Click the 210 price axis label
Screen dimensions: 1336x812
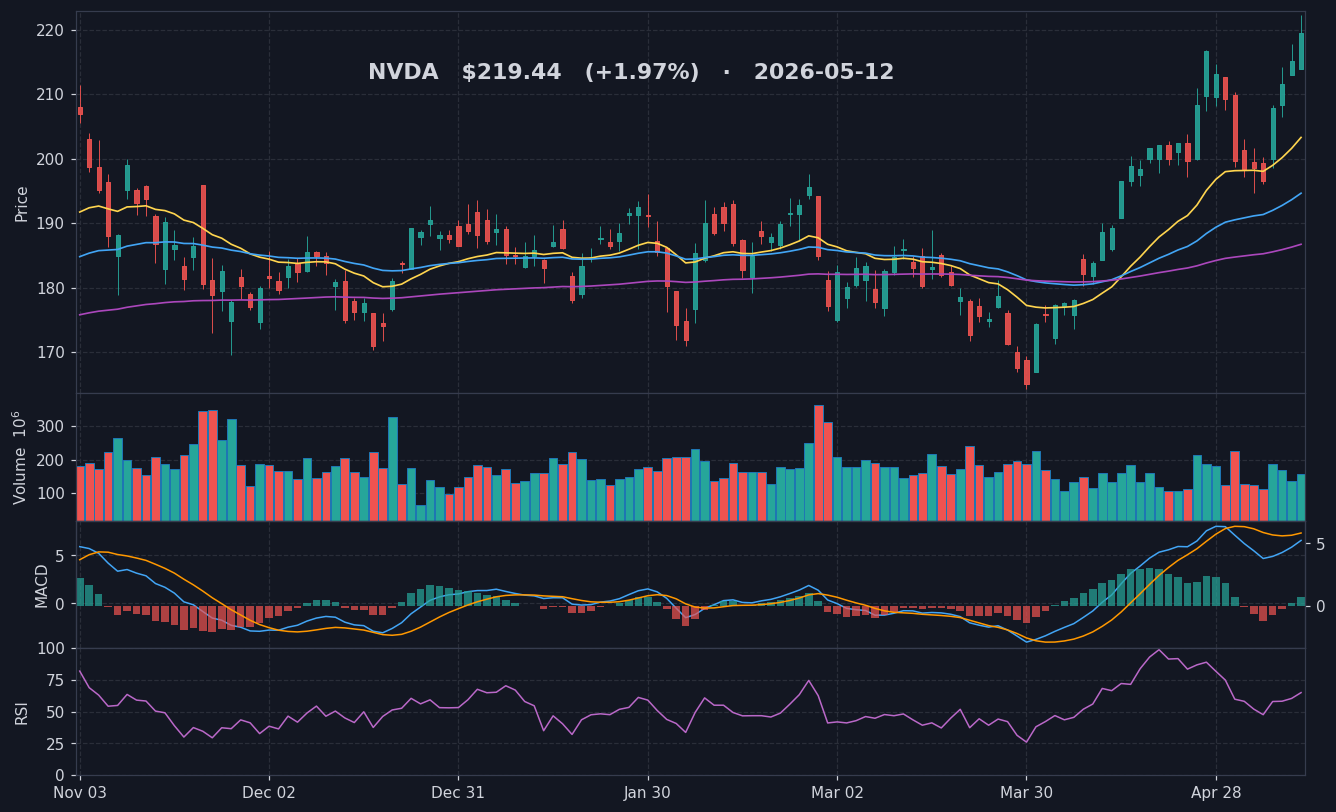50,95
